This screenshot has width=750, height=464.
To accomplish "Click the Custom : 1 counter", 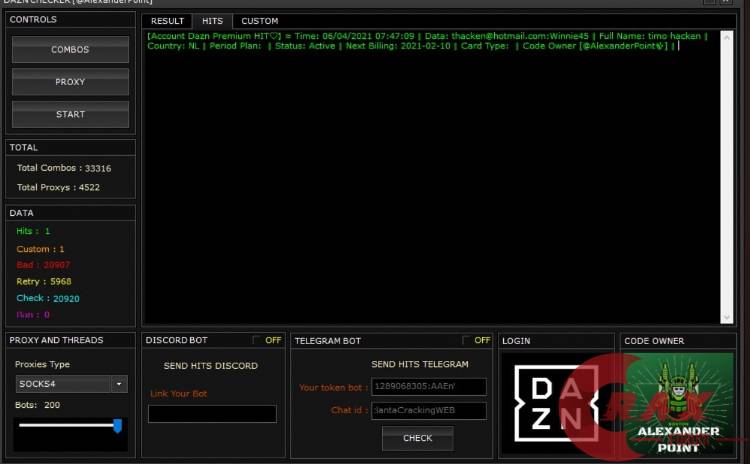I will 40,249.
